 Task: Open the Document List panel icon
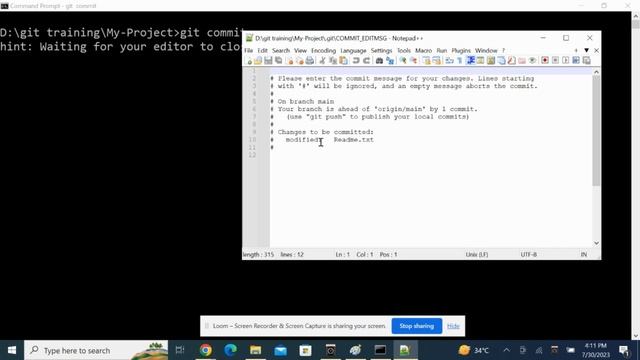tap(501, 61)
